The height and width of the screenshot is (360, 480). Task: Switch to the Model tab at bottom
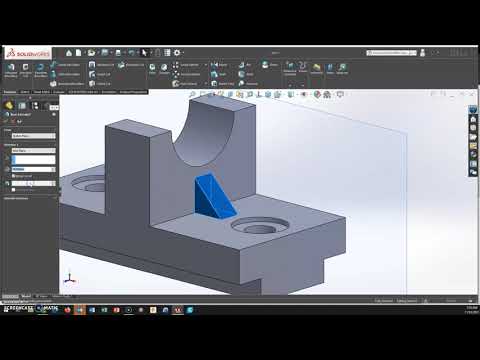[26, 296]
